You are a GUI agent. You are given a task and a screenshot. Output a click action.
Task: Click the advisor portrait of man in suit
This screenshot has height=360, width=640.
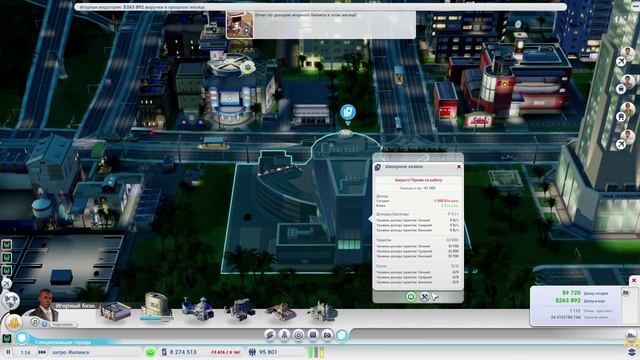(44, 305)
